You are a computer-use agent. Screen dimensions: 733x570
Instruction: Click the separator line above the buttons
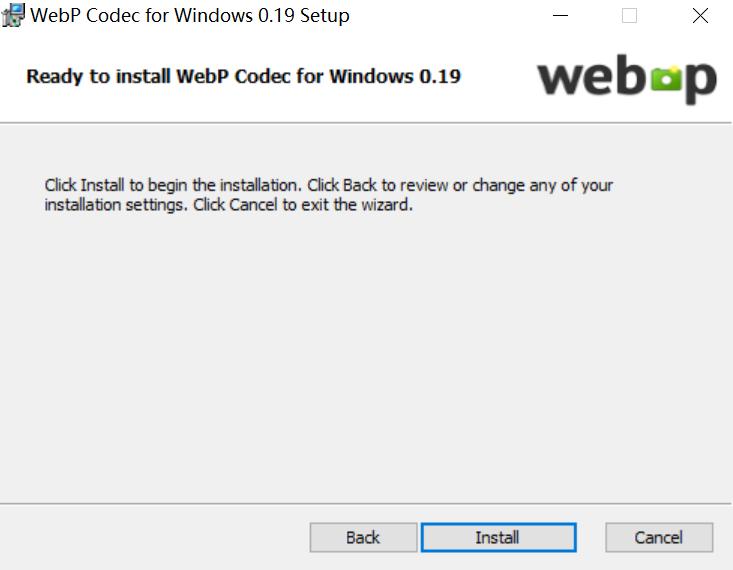click(366, 503)
